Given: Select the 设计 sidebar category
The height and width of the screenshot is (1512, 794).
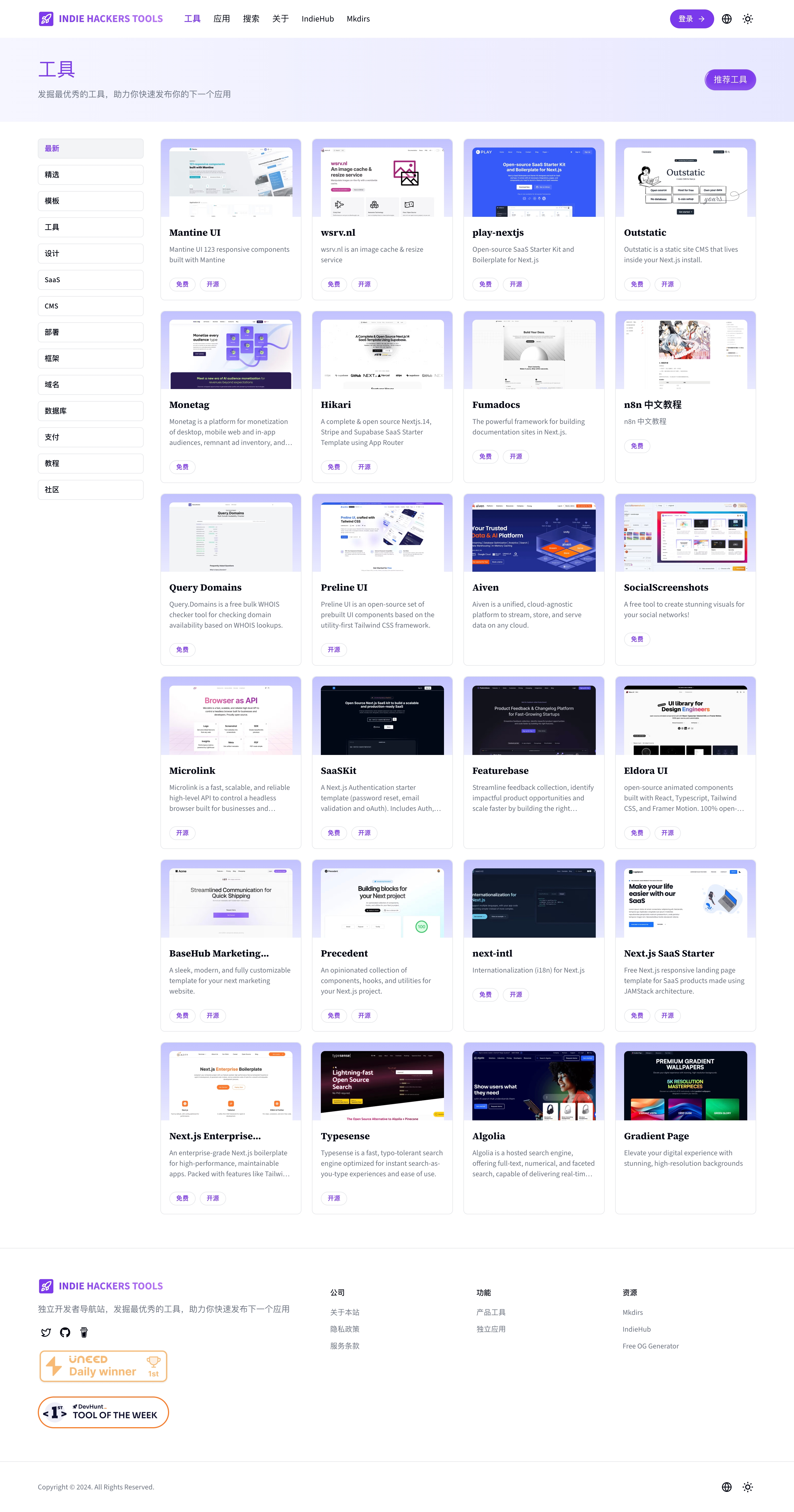Looking at the screenshot, I should pyautogui.click(x=90, y=254).
